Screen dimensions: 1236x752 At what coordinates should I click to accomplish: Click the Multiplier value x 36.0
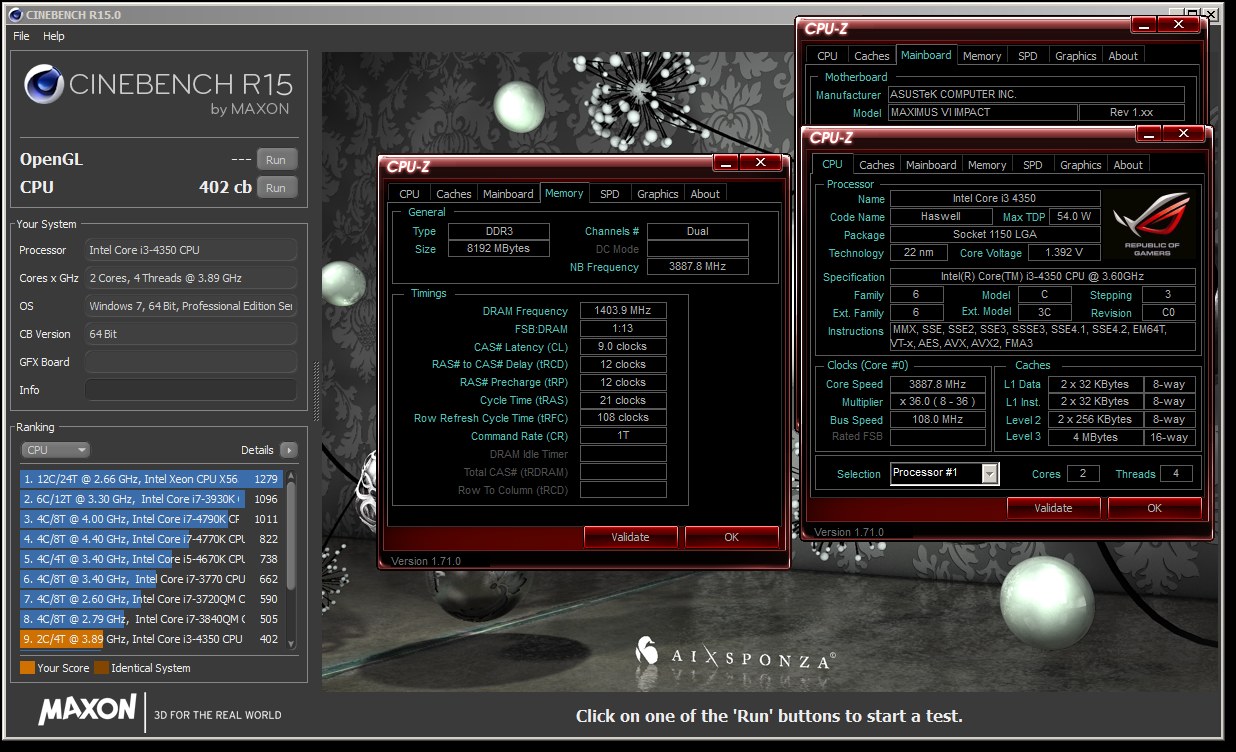pos(938,402)
